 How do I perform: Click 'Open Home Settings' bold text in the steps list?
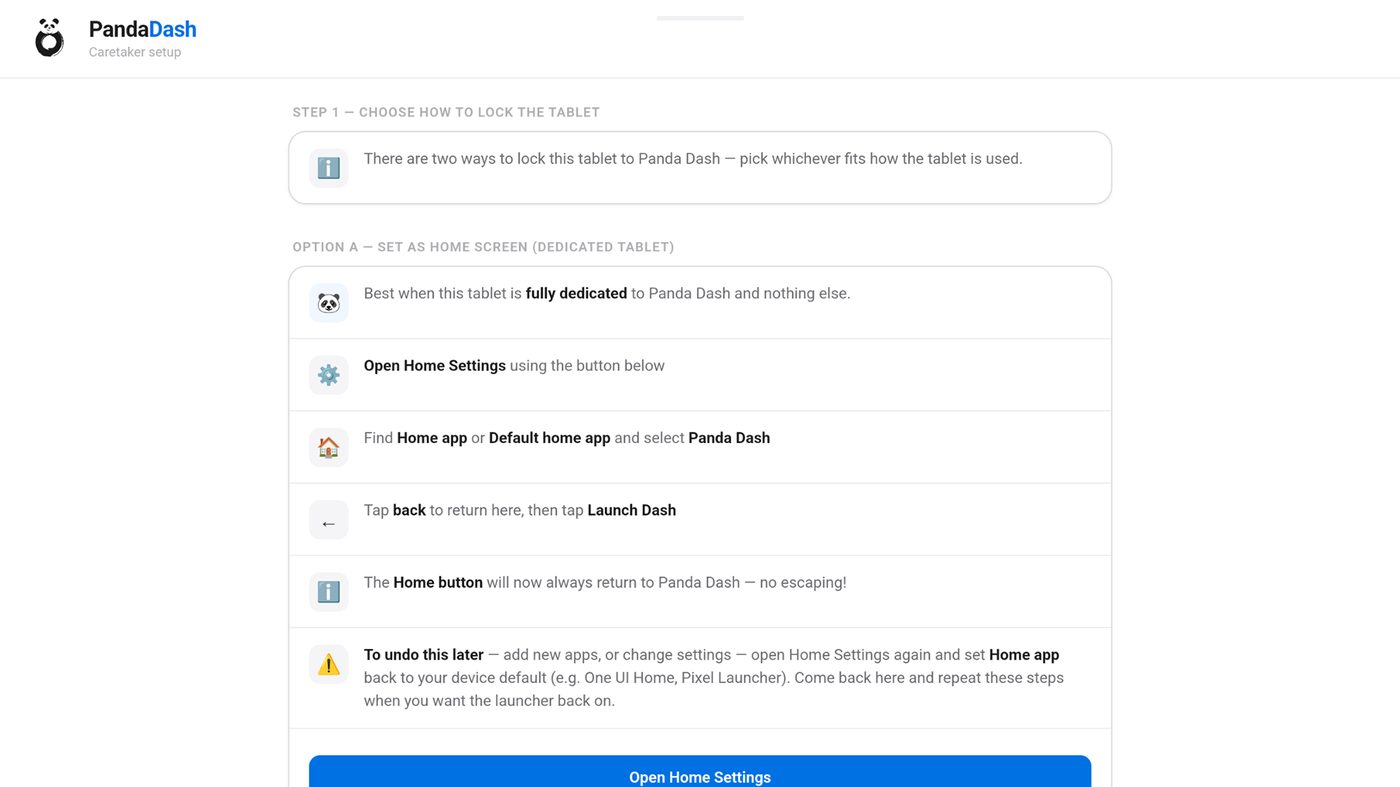pos(435,365)
